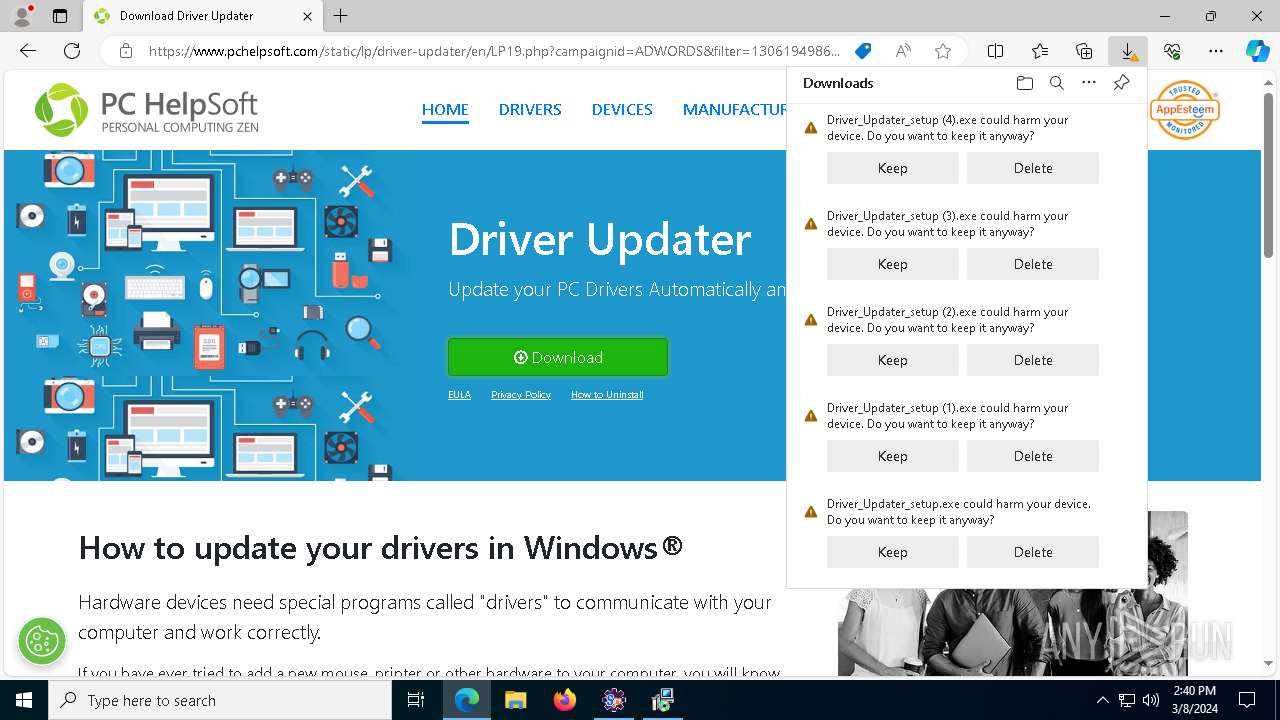Click the taskbar search box
1280x720 pixels.
[x=220, y=700]
